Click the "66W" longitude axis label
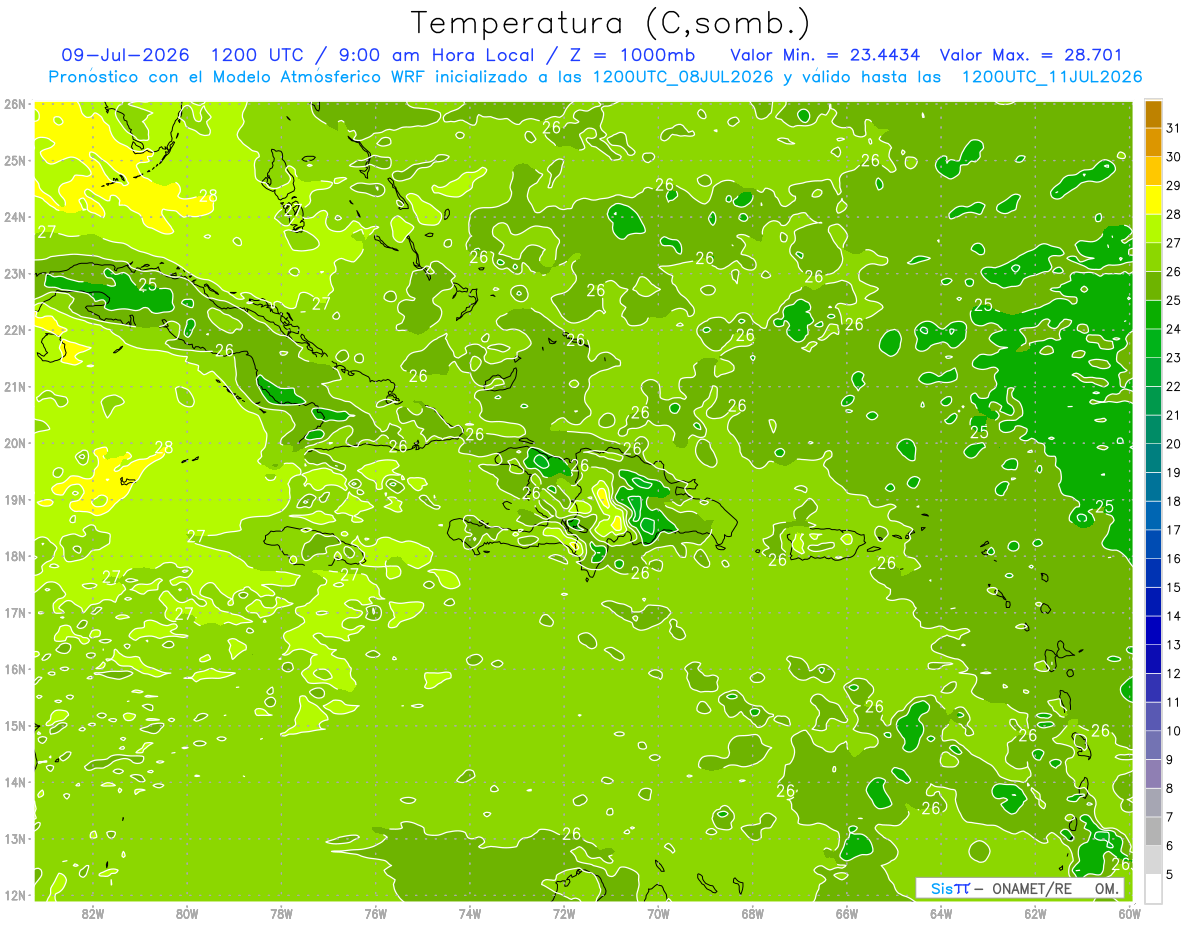 point(847,914)
